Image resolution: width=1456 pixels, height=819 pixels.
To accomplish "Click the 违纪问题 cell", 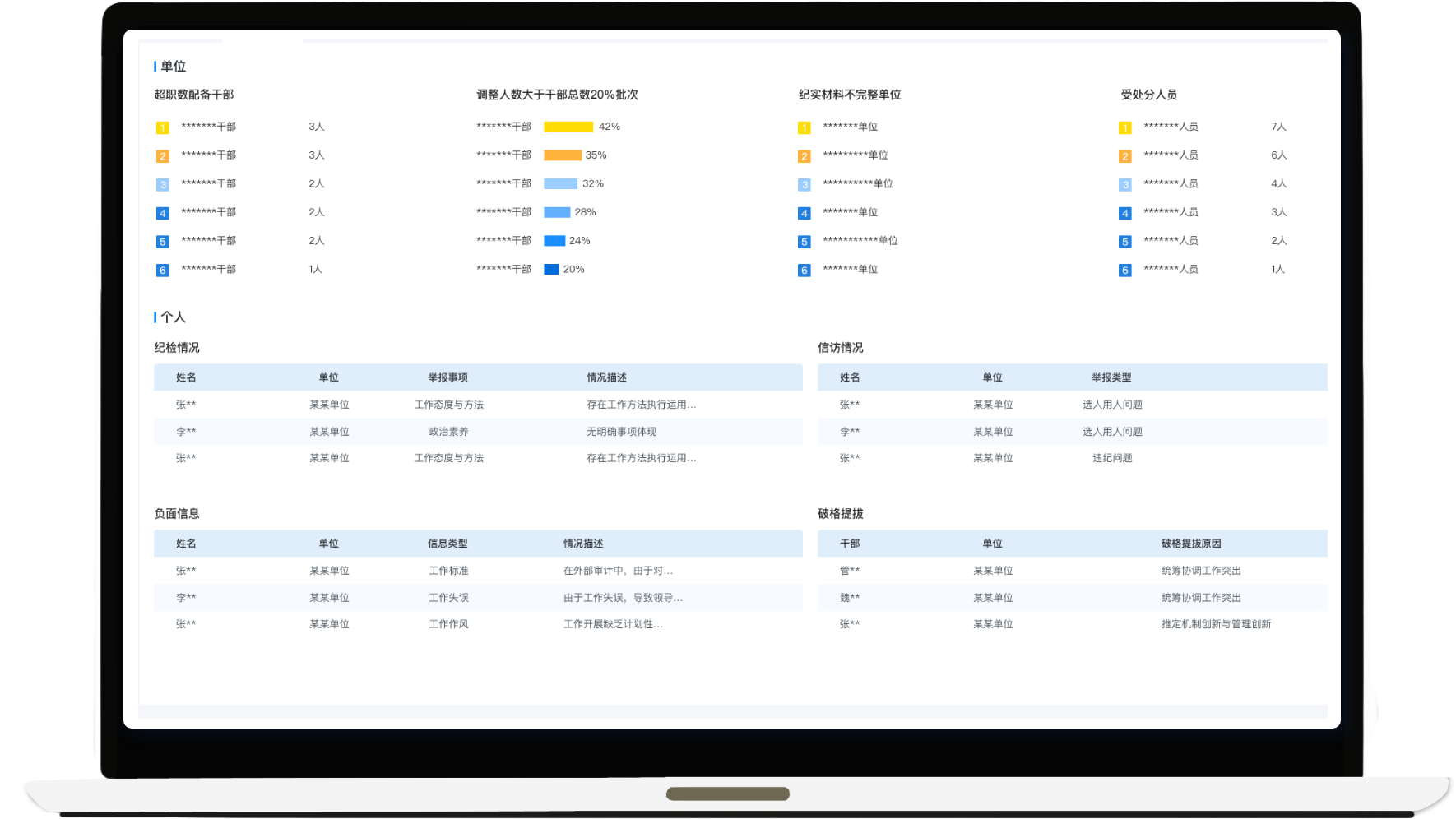I will pos(1112,458).
